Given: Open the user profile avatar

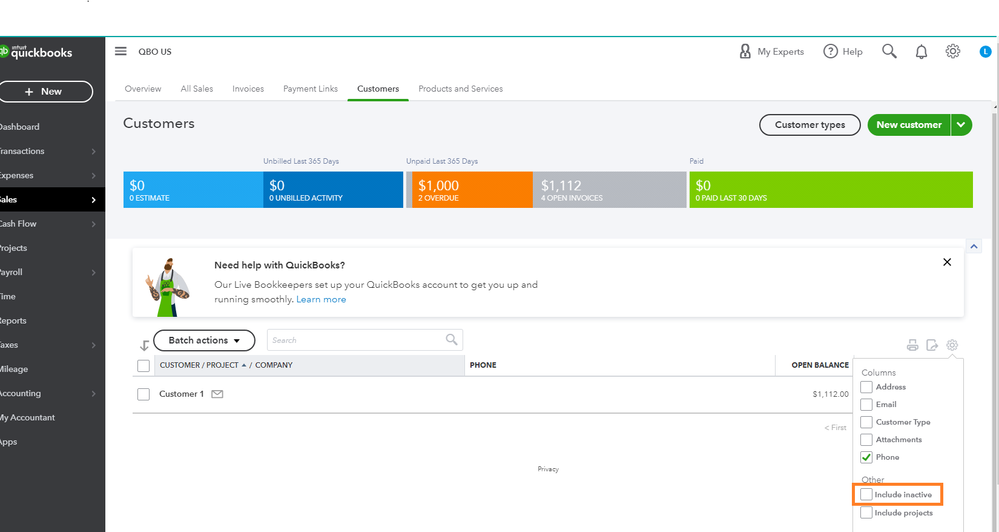Looking at the screenshot, I should tap(985, 52).
